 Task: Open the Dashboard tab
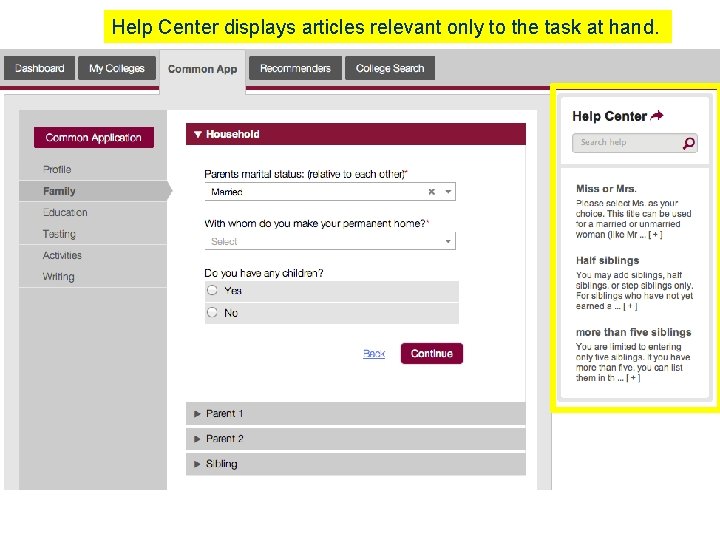pos(39,68)
